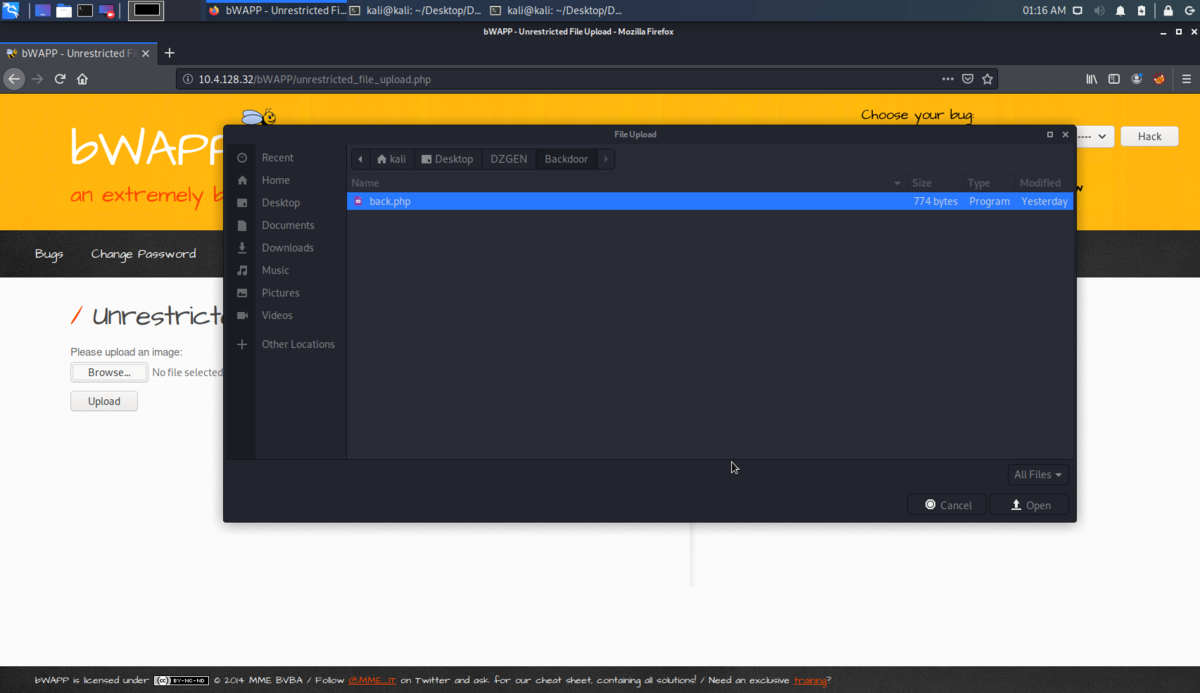Click the Save to Pocket icon
This screenshot has width=1200, height=693.
[968, 79]
